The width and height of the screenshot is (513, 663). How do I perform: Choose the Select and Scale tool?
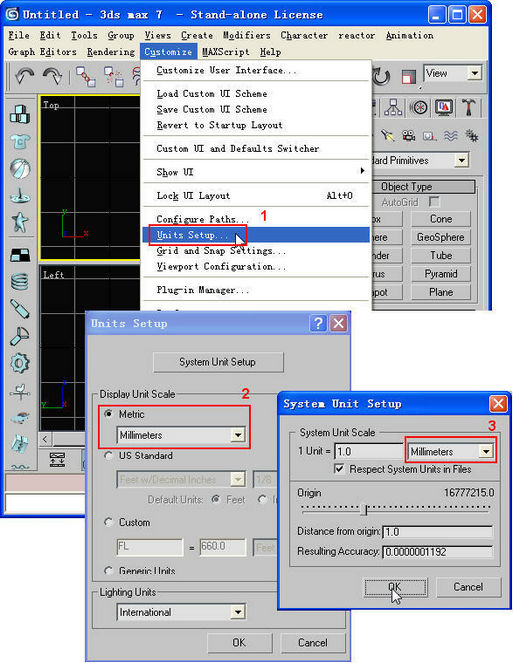point(408,77)
